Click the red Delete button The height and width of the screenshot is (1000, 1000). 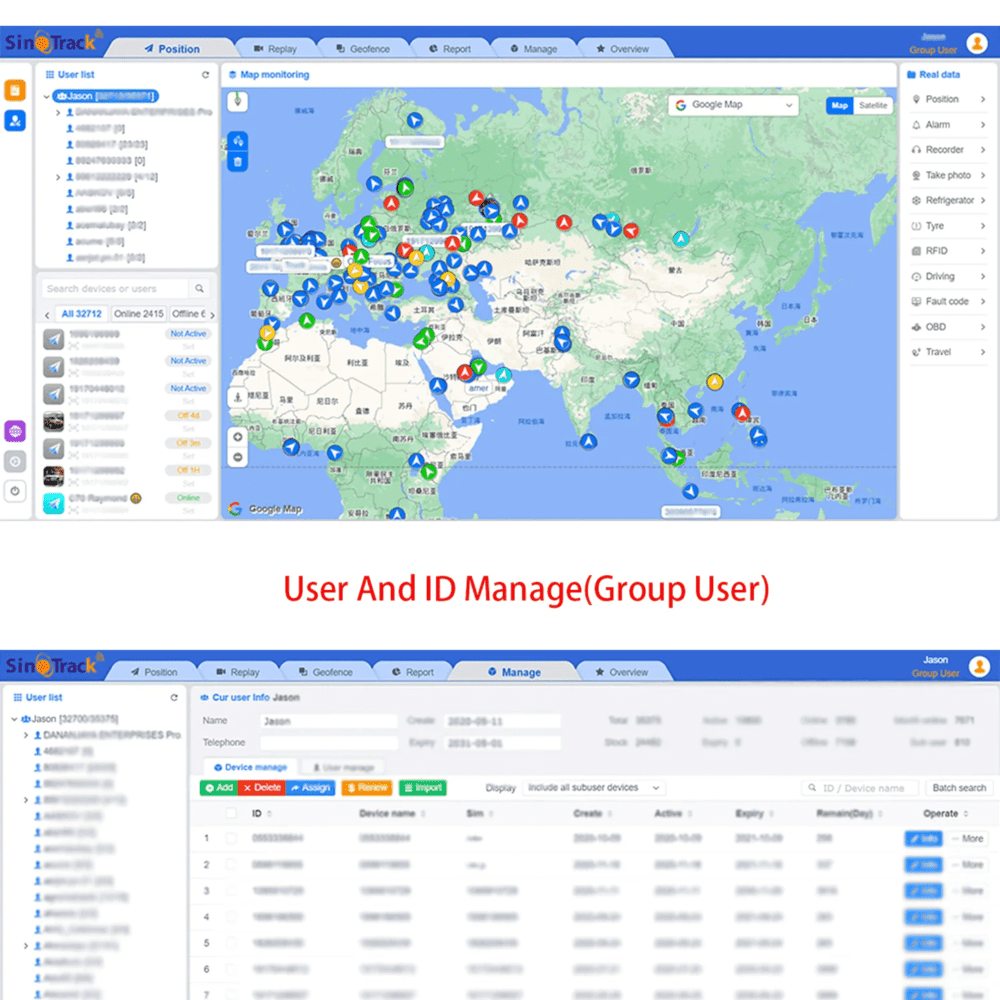[262, 788]
